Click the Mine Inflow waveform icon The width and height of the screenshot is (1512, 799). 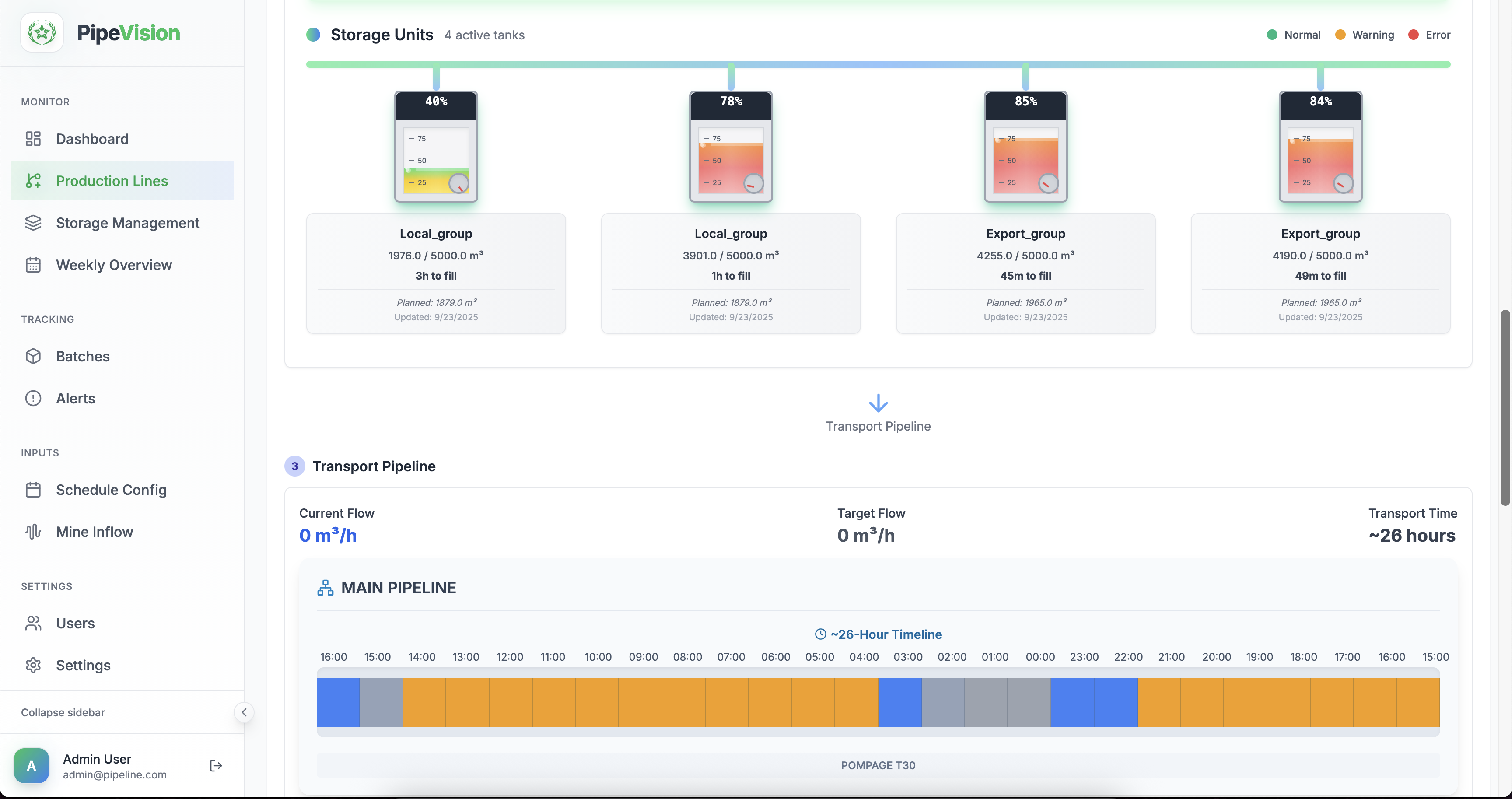[x=33, y=532]
